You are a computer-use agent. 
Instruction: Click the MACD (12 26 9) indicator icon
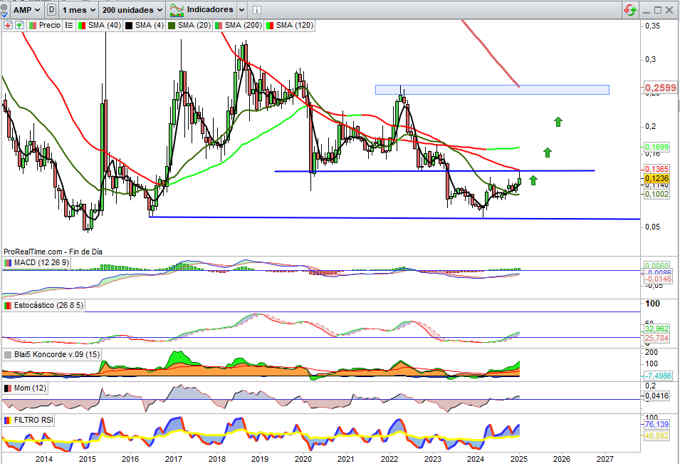click(7, 262)
